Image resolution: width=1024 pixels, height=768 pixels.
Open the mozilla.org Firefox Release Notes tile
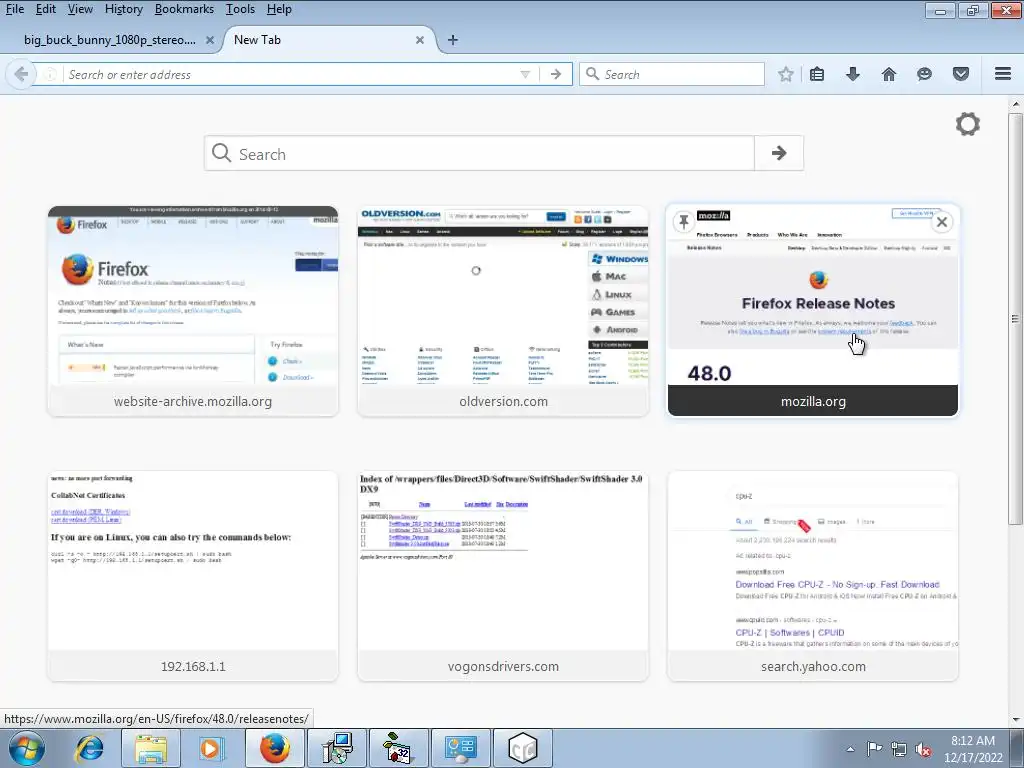click(812, 311)
